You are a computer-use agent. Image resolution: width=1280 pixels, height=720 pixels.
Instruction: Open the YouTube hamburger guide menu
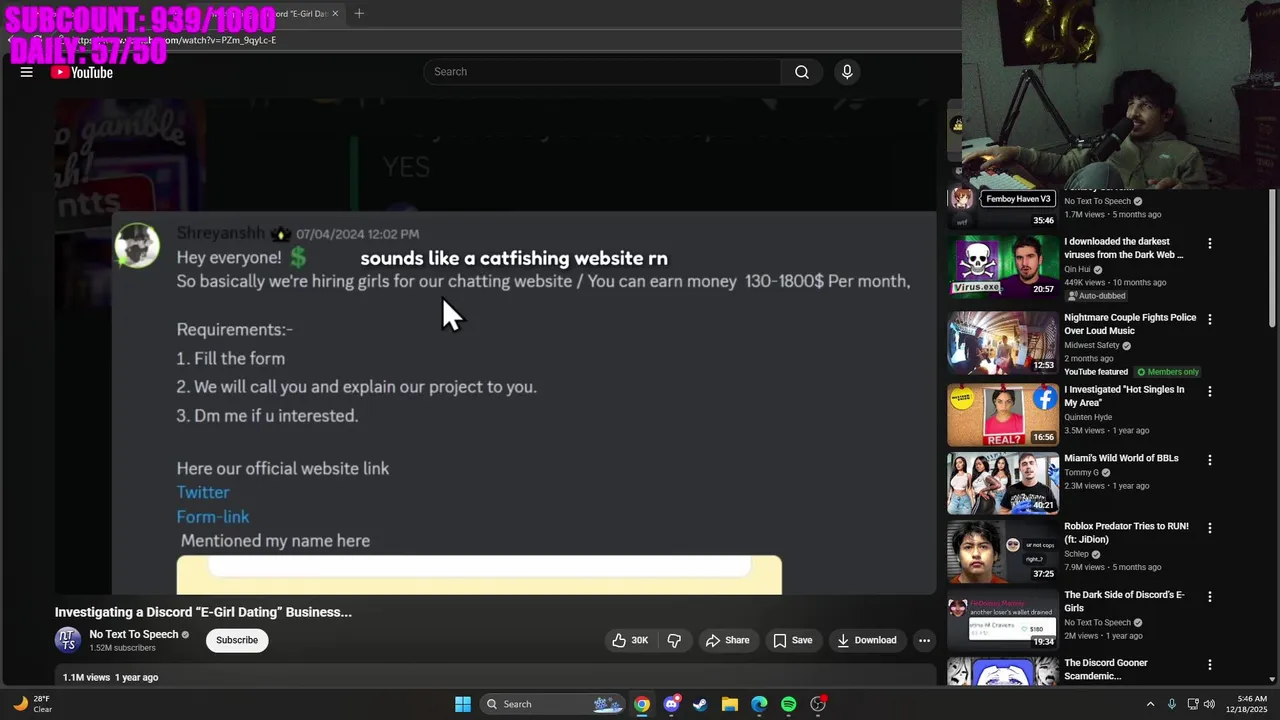[27, 72]
